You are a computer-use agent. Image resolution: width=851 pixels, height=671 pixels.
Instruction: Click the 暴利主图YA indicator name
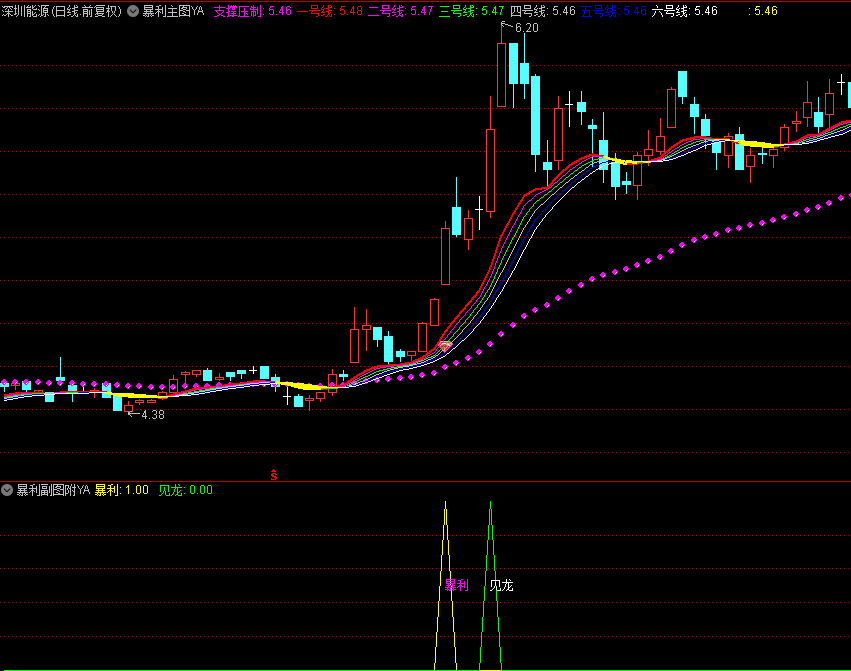[x=173, y=11]
